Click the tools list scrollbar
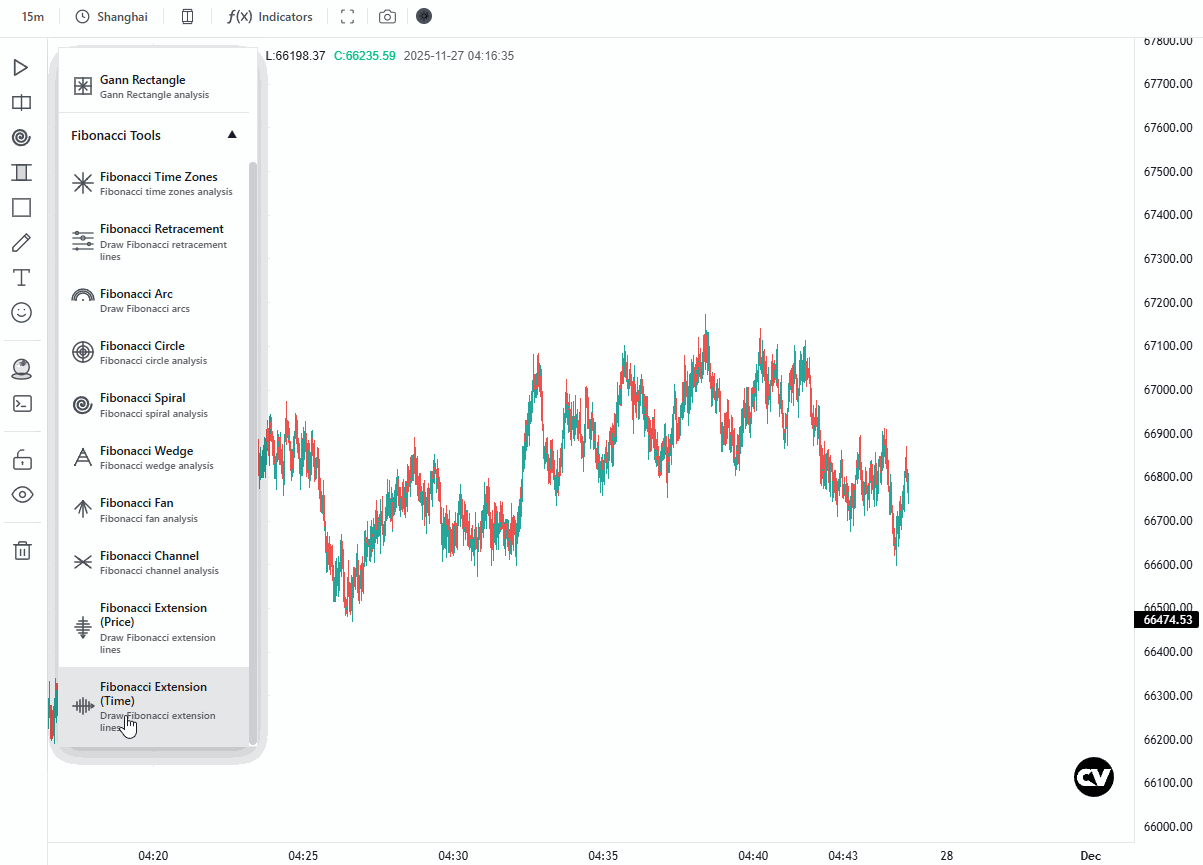Viewport: 1203px width, 865px height. (x=253, y=452)
